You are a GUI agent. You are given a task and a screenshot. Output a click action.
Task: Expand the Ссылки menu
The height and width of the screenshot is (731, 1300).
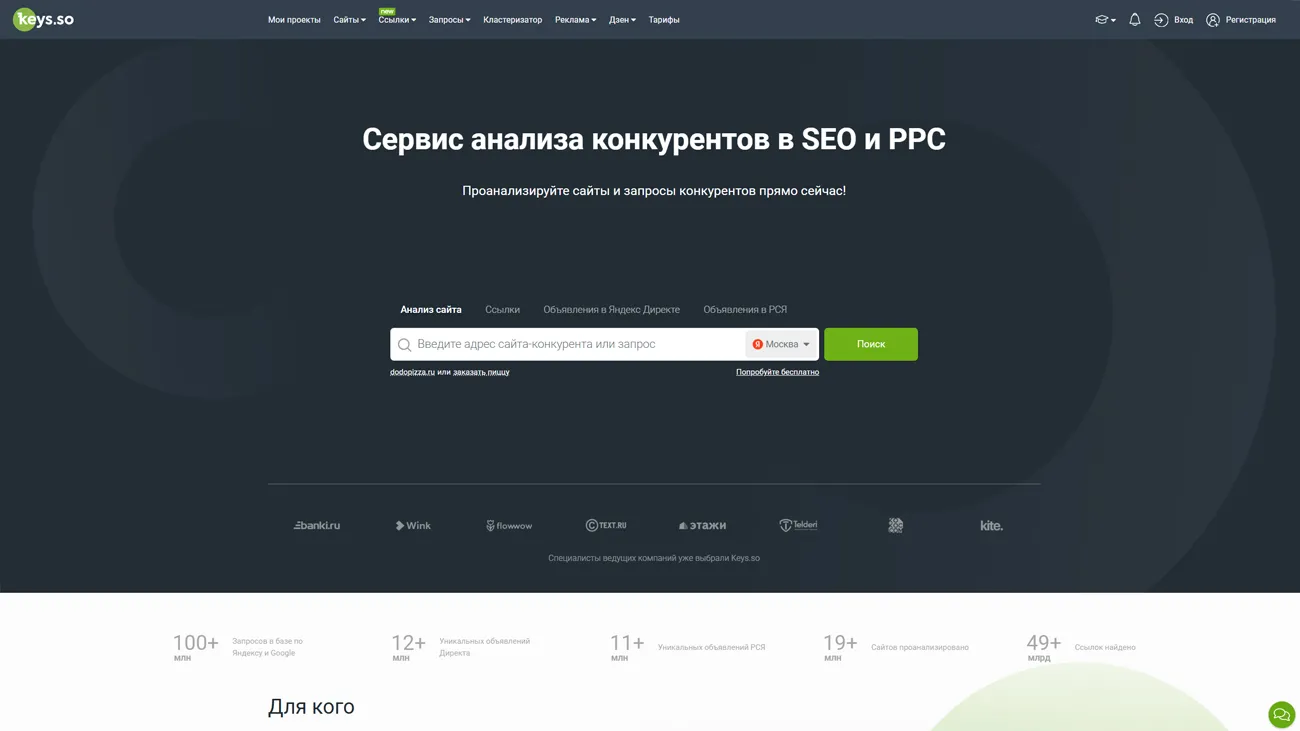click(397, 20)
